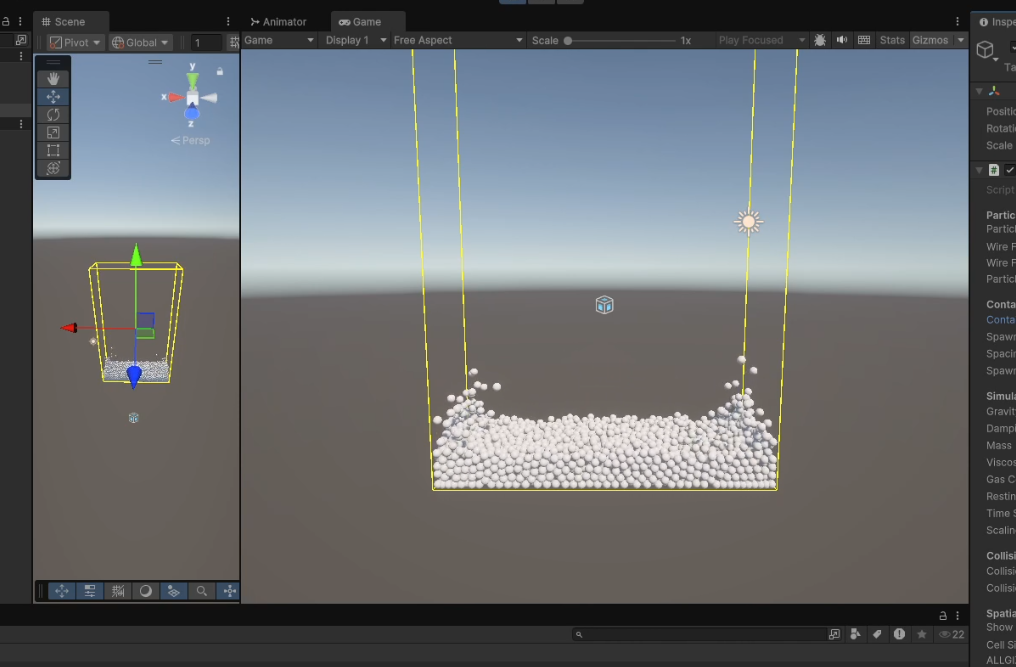1016x667 pixels.
Task: Click the cube object gizmo in Game view
Action: click(604, 305)
